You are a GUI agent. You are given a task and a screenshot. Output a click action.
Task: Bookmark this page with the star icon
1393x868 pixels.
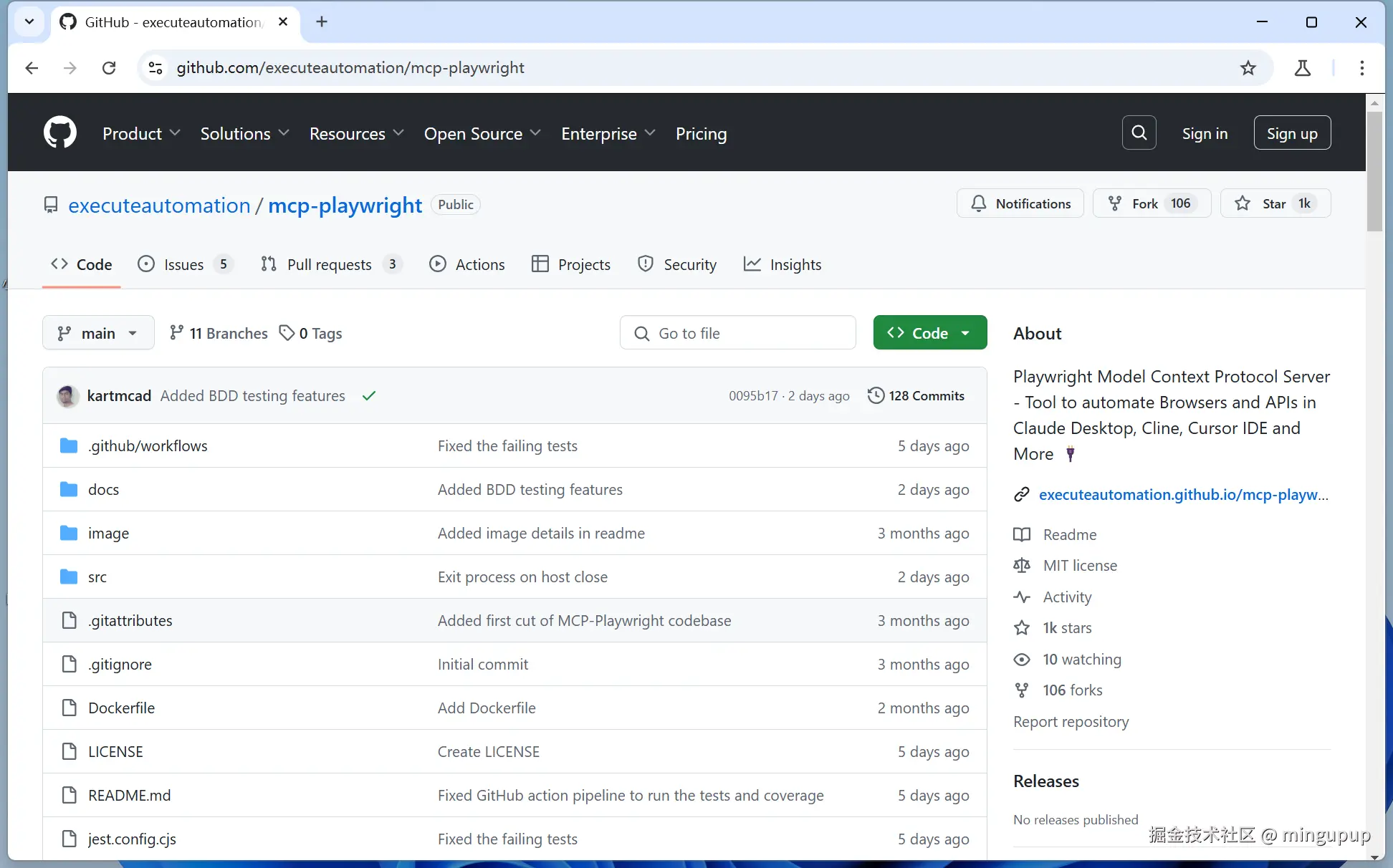1248,68
